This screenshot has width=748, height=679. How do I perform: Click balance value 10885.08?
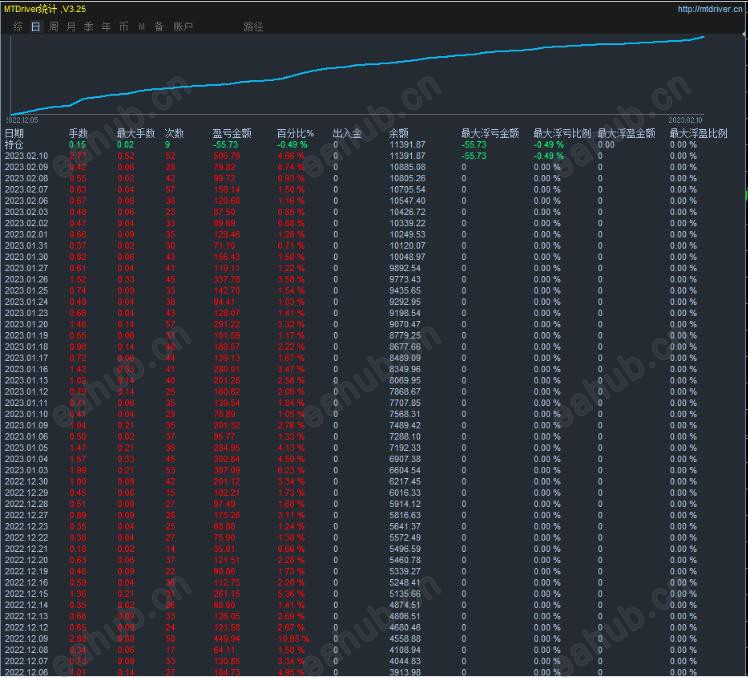pos(407,167)
